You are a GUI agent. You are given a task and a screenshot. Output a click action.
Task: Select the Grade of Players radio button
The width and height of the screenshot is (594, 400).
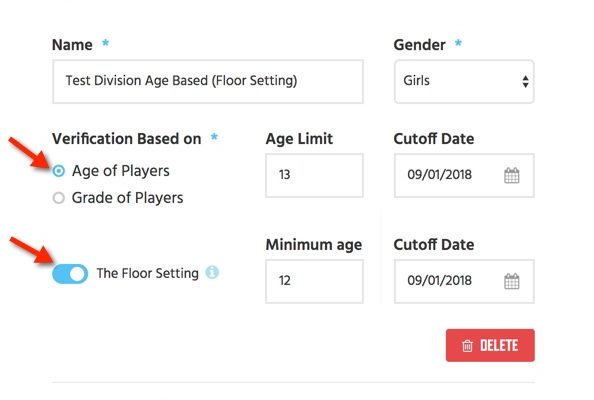(59, 198)
